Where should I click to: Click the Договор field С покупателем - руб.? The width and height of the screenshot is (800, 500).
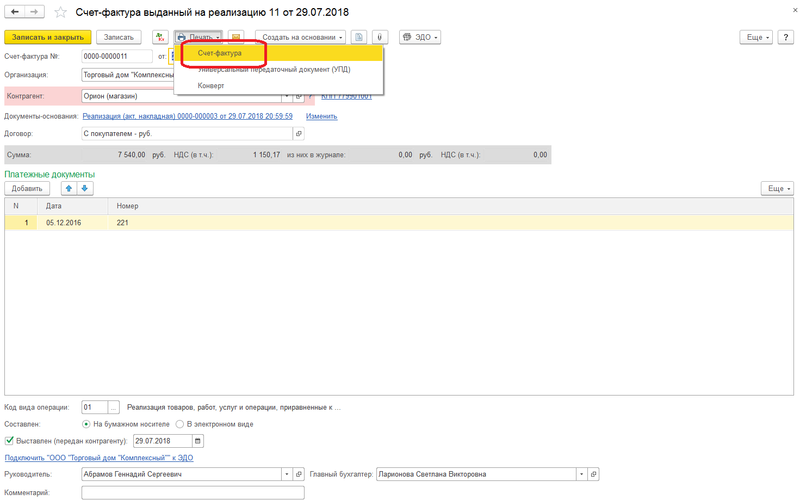(x=187, y=134)
